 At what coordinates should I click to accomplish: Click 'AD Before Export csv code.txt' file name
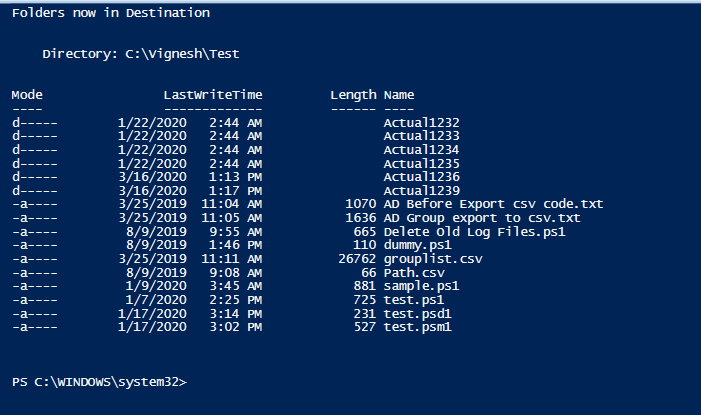click(494, 204)
